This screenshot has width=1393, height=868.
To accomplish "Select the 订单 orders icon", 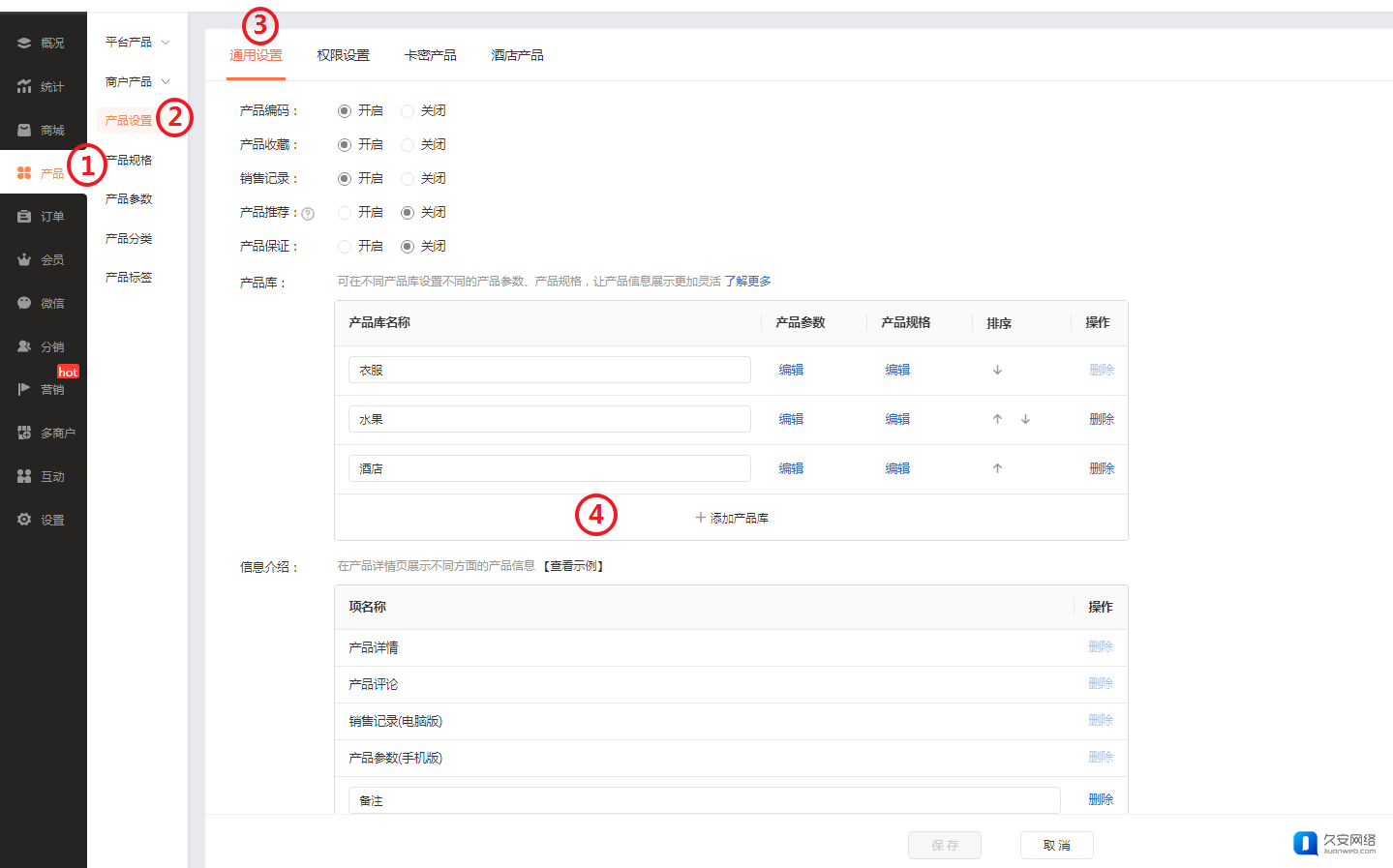I will coord(24,217).
